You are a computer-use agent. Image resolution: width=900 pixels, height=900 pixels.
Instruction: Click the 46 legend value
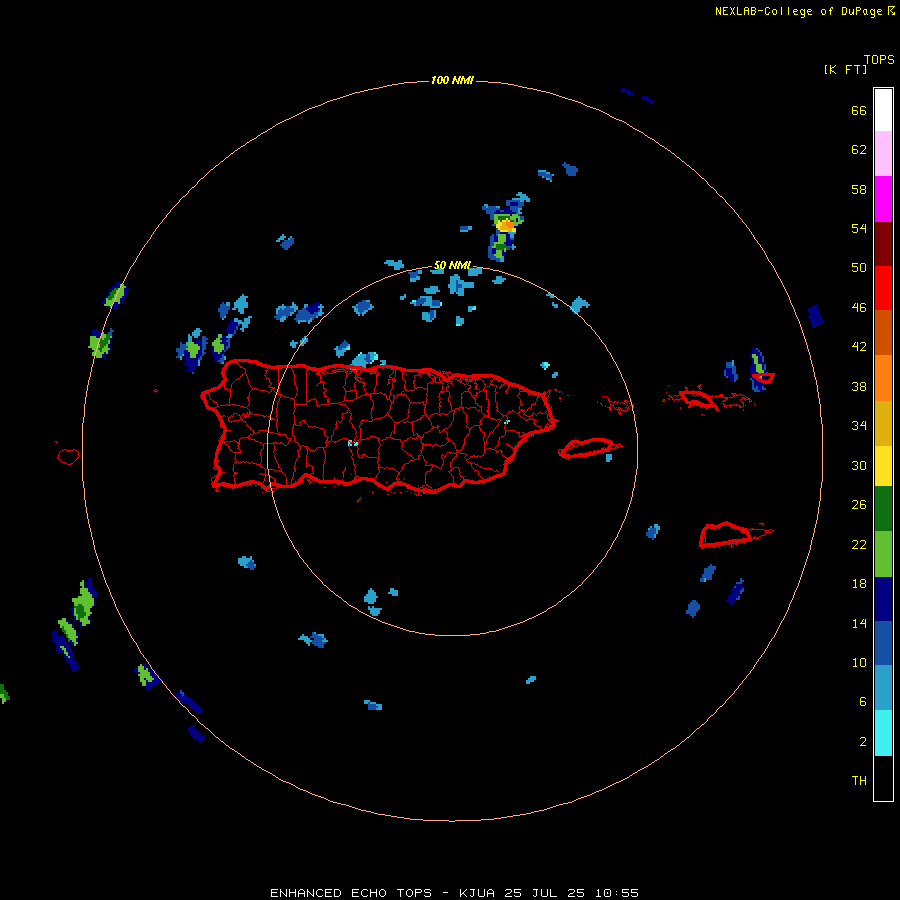pos(859,308)
